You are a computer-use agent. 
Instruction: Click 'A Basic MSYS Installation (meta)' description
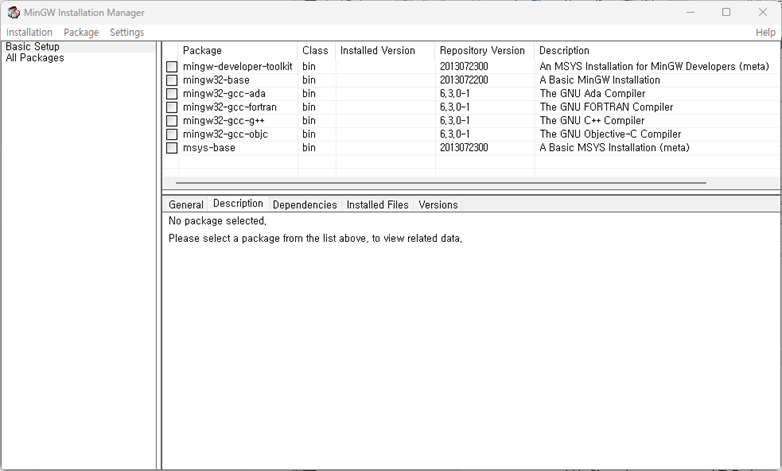pos(614,148)
